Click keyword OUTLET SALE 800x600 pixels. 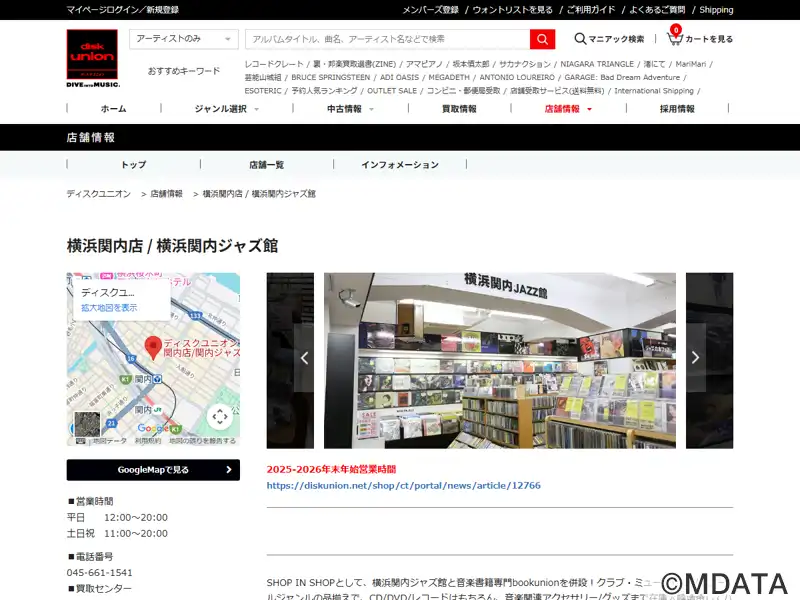392,90
